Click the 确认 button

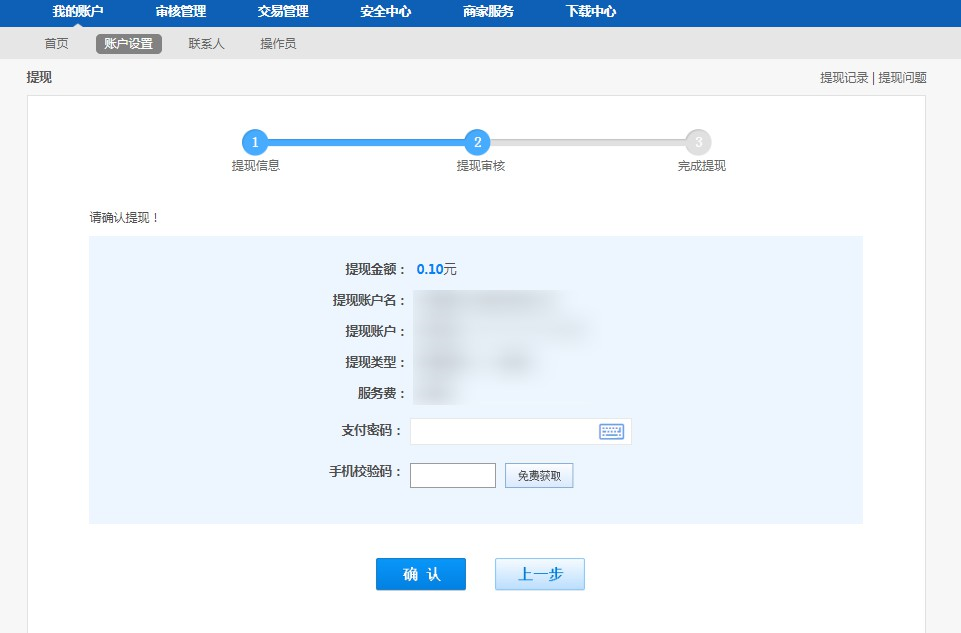[x=421, y=574]
